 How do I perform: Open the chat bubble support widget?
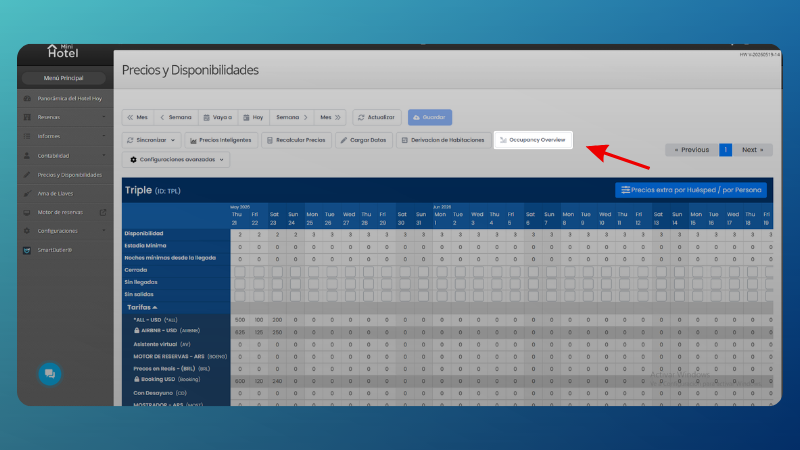(49, 374)
